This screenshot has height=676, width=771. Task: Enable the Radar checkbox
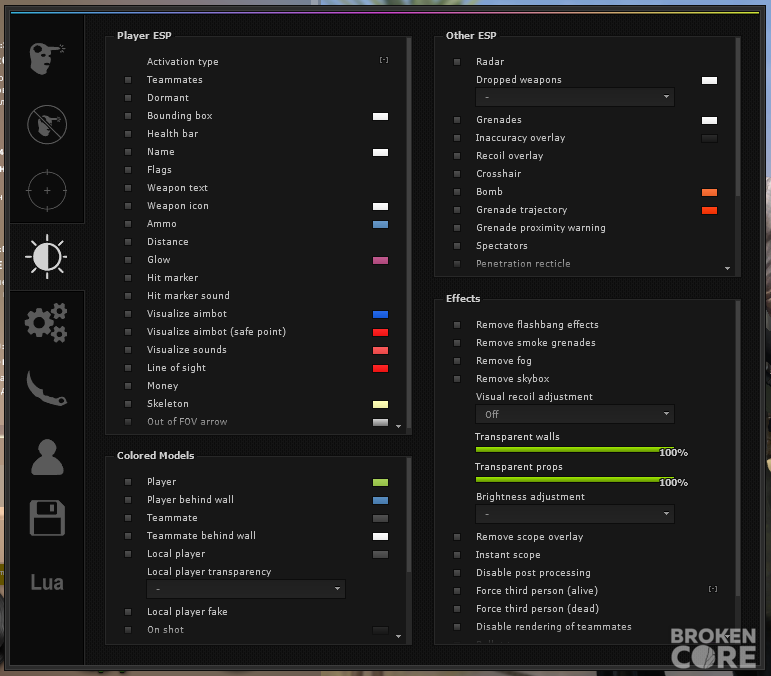coord(457,62)
